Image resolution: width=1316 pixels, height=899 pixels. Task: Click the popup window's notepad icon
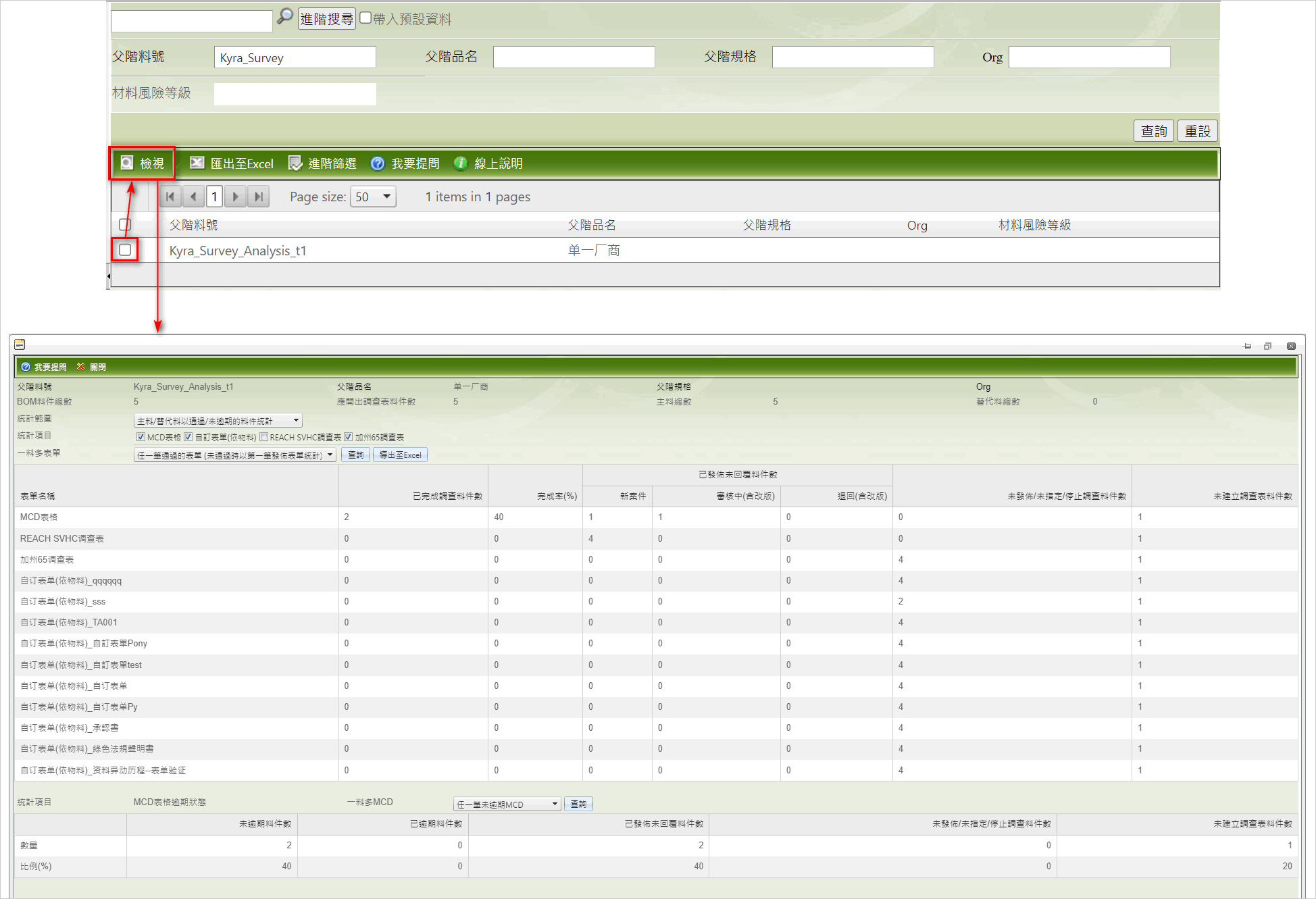[20, 344]
